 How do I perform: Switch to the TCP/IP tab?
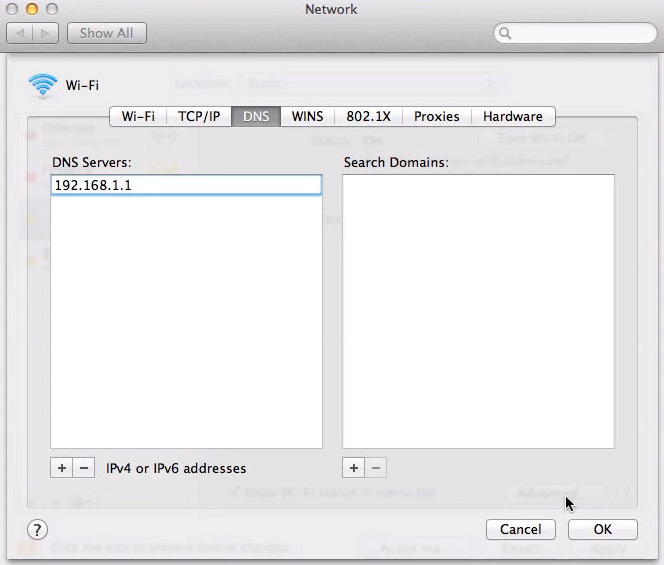click(x=199, y=116)
